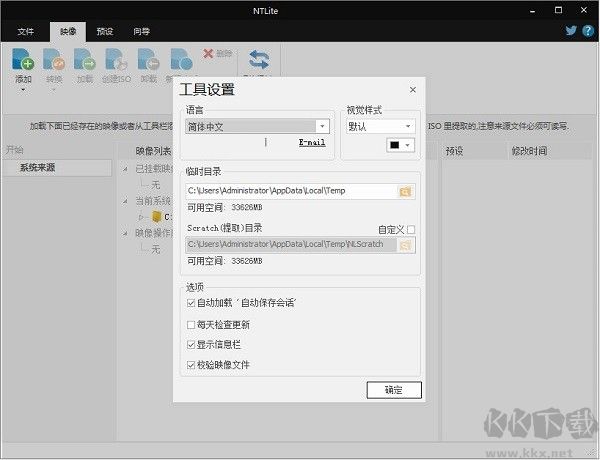Image resolution: width=600 pixels, height=460 pixels.
Task: Open the black color swatch picker
Action: click(x=400, y=145)
